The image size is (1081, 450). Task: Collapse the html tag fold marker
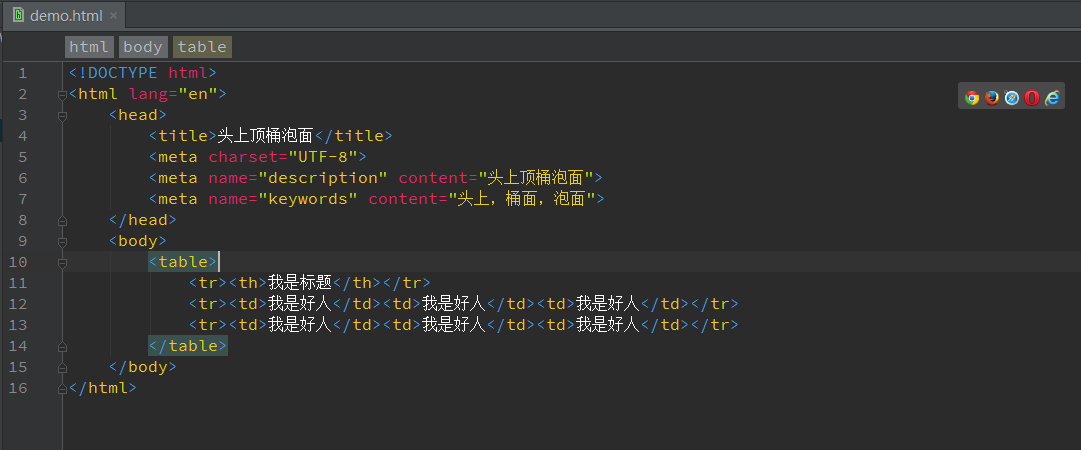63,95
